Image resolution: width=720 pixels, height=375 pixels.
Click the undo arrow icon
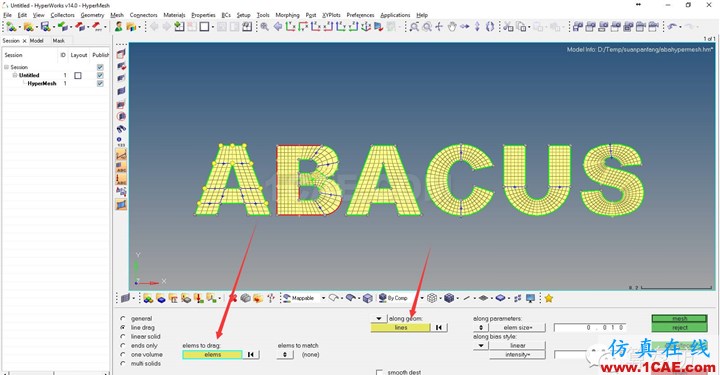click(x=673, y=27)
